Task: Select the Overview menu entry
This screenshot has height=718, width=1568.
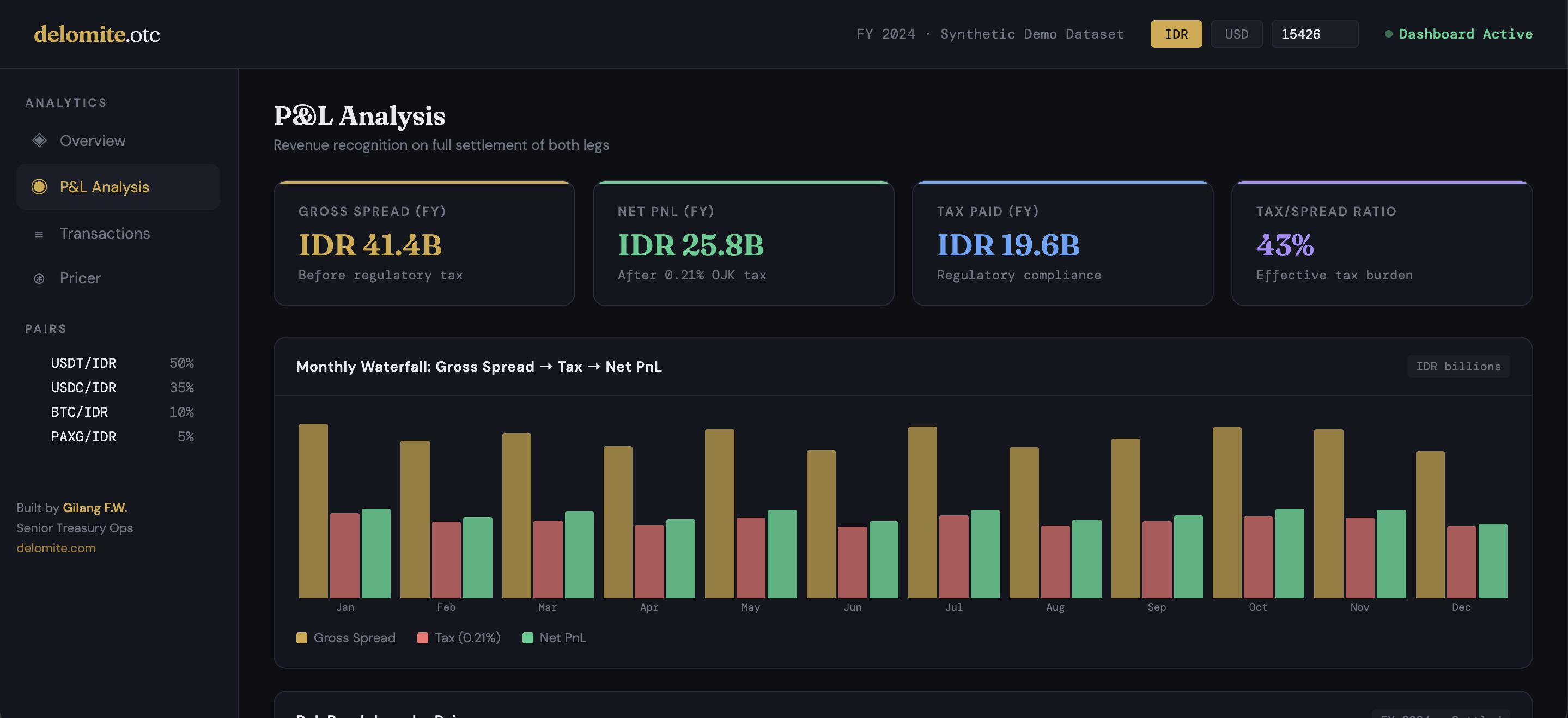Action: click(x=92, y=140)
